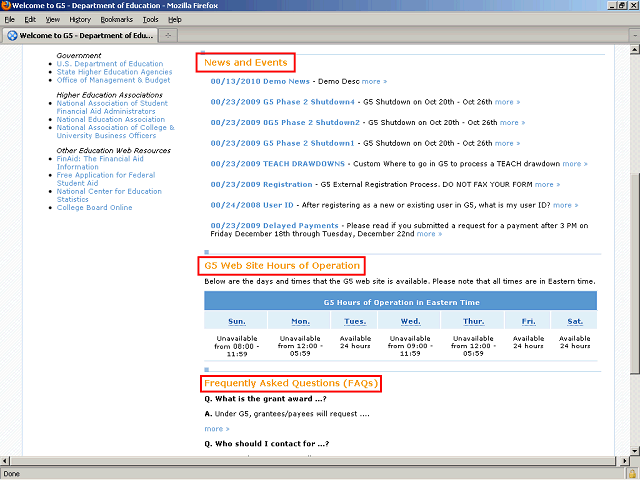
Task: Open the View menu
Action: [53, 20]
